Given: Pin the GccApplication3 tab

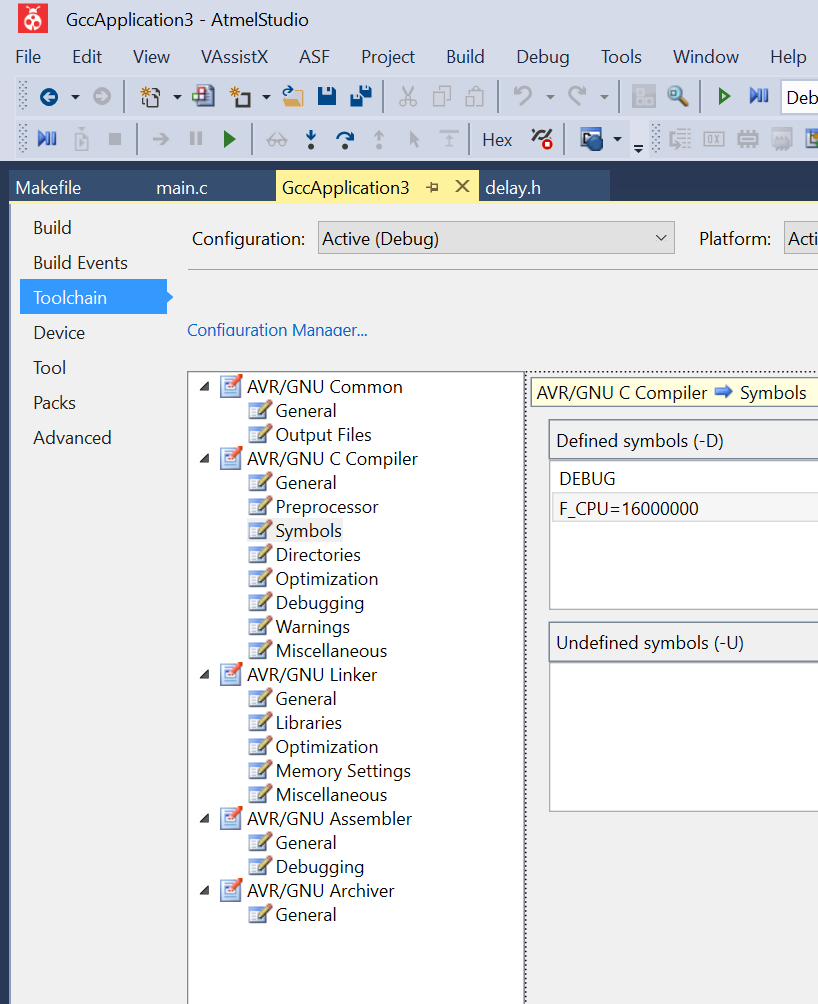Looking at the screenshot, I should point(433,188).
